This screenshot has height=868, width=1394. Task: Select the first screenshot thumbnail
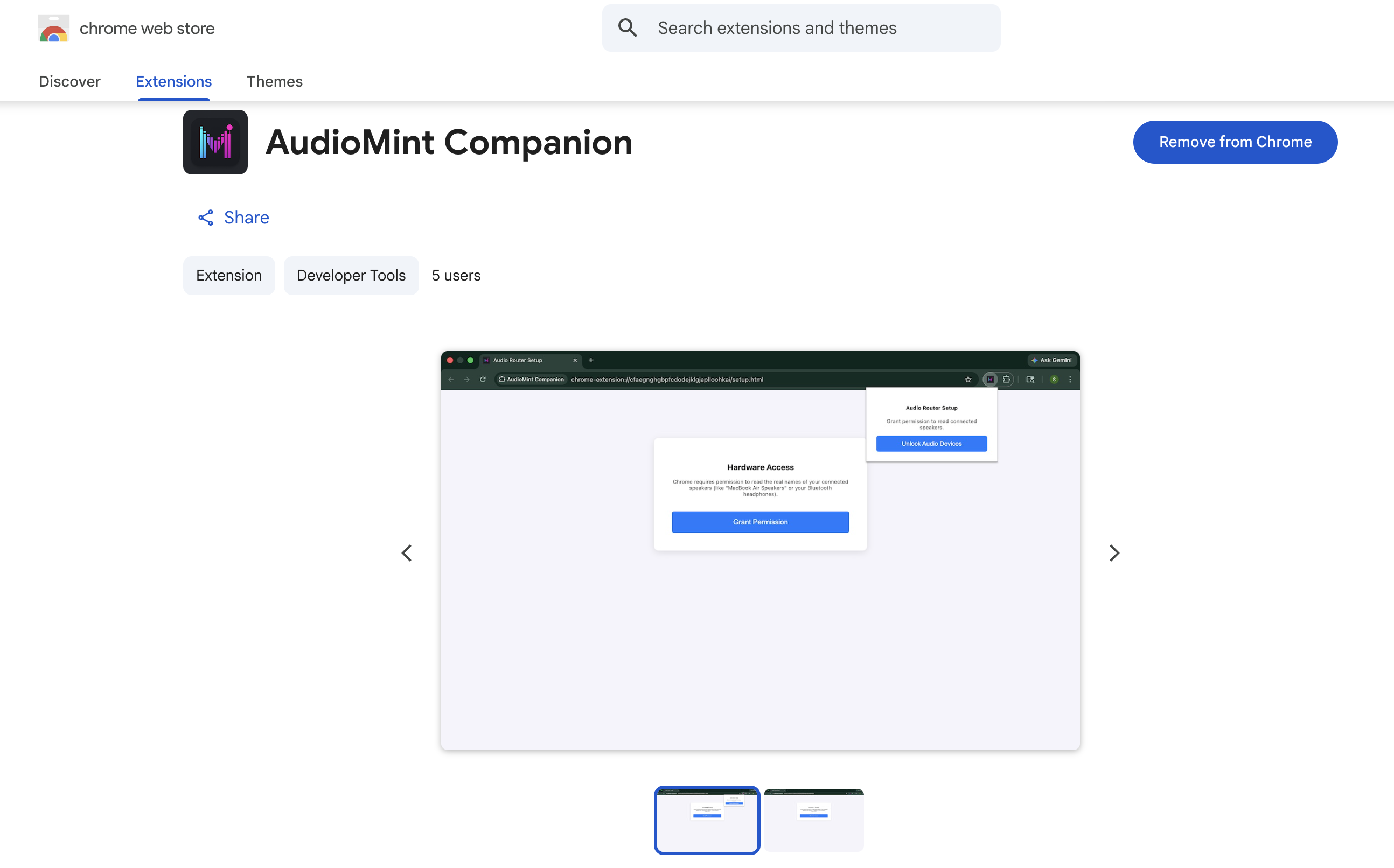click(707, 820)
